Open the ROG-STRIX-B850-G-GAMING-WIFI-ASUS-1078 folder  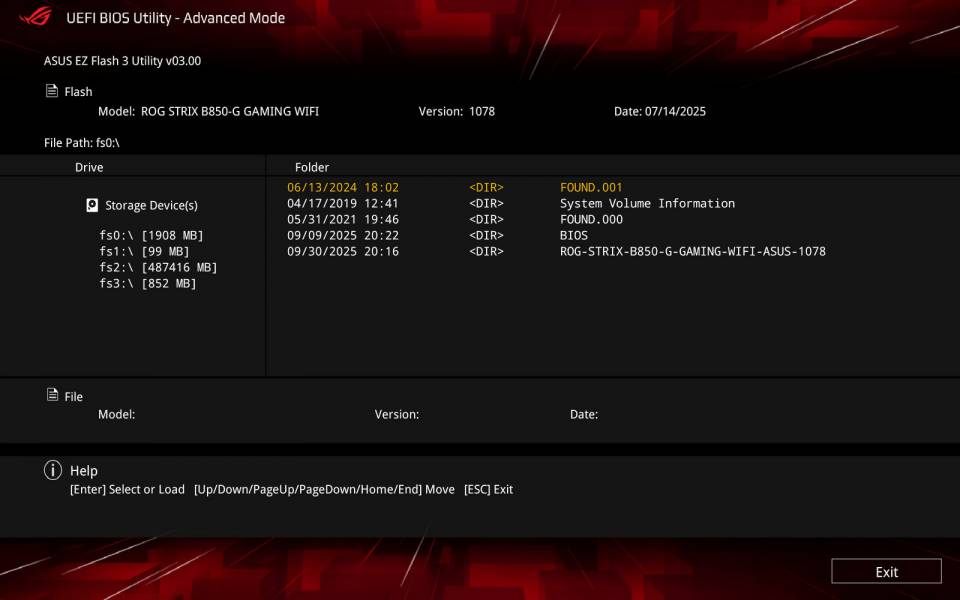(692, 251)
